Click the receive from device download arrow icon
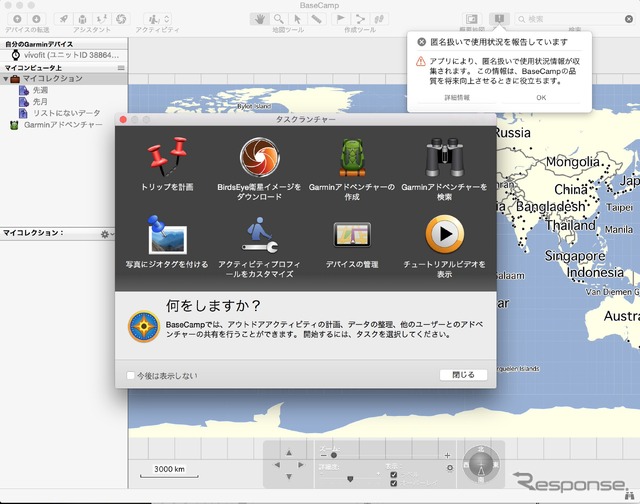Viewport: 640px width, 504px height. click(36, 19)
